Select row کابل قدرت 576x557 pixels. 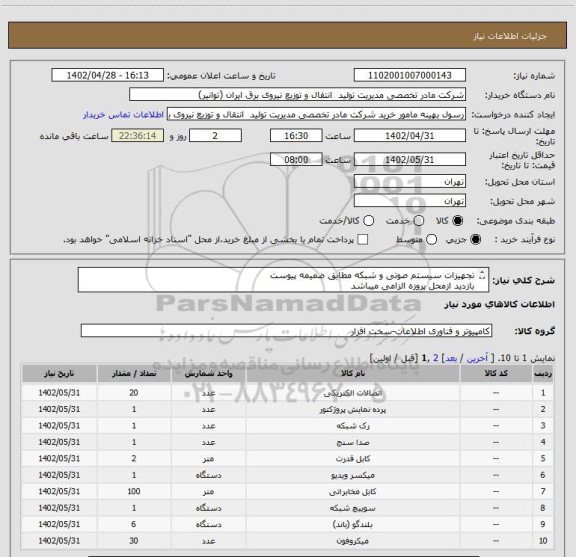coord(287,458)
